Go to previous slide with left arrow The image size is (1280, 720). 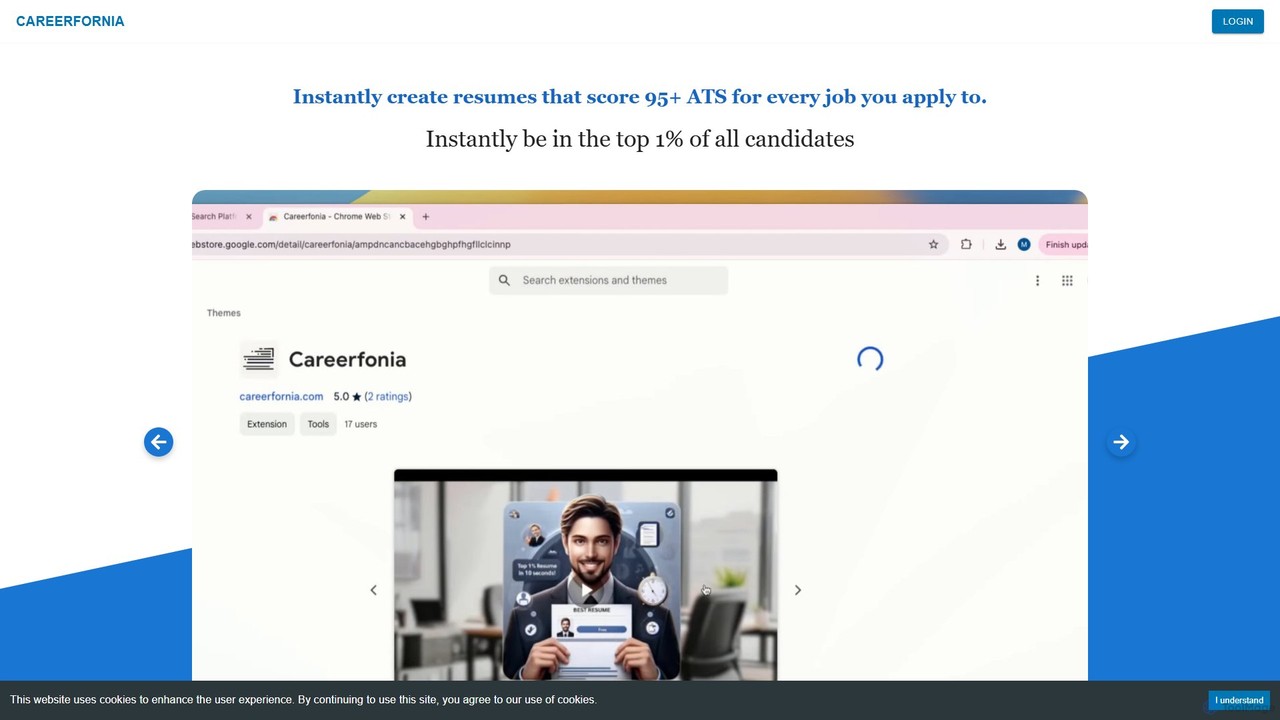click(x=158, y=442)
